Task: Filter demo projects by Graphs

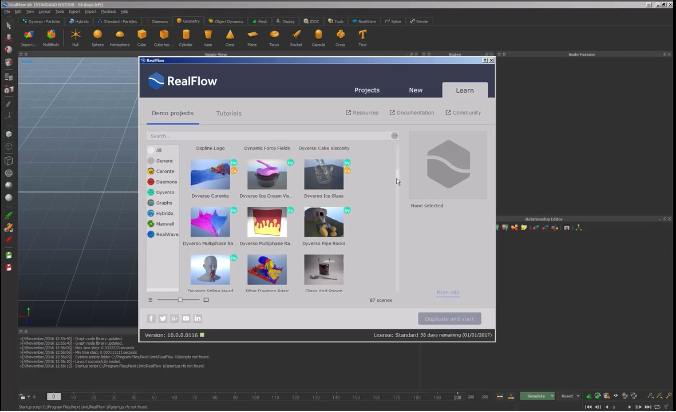Action: tap(160, 203)
